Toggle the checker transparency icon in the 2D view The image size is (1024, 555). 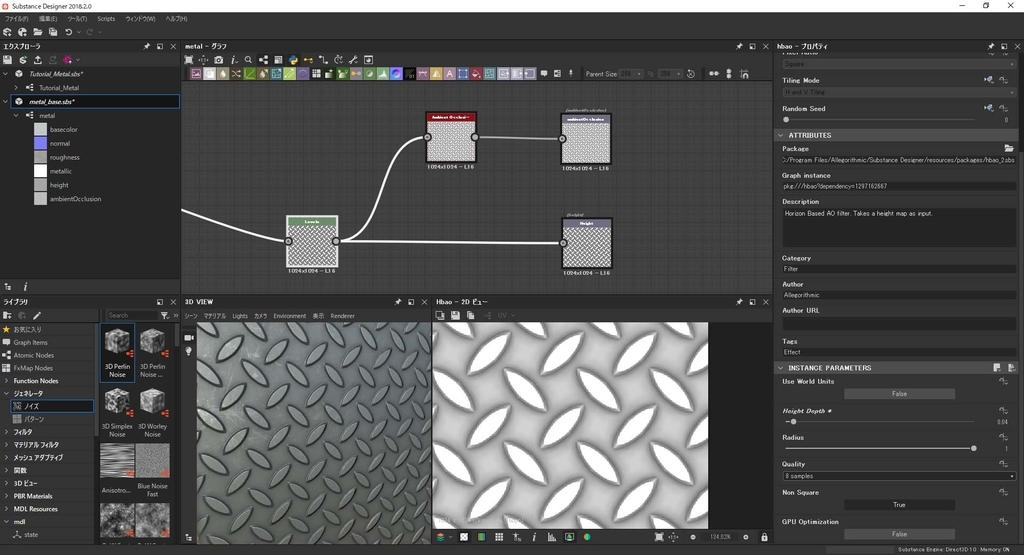coord(464,537)
